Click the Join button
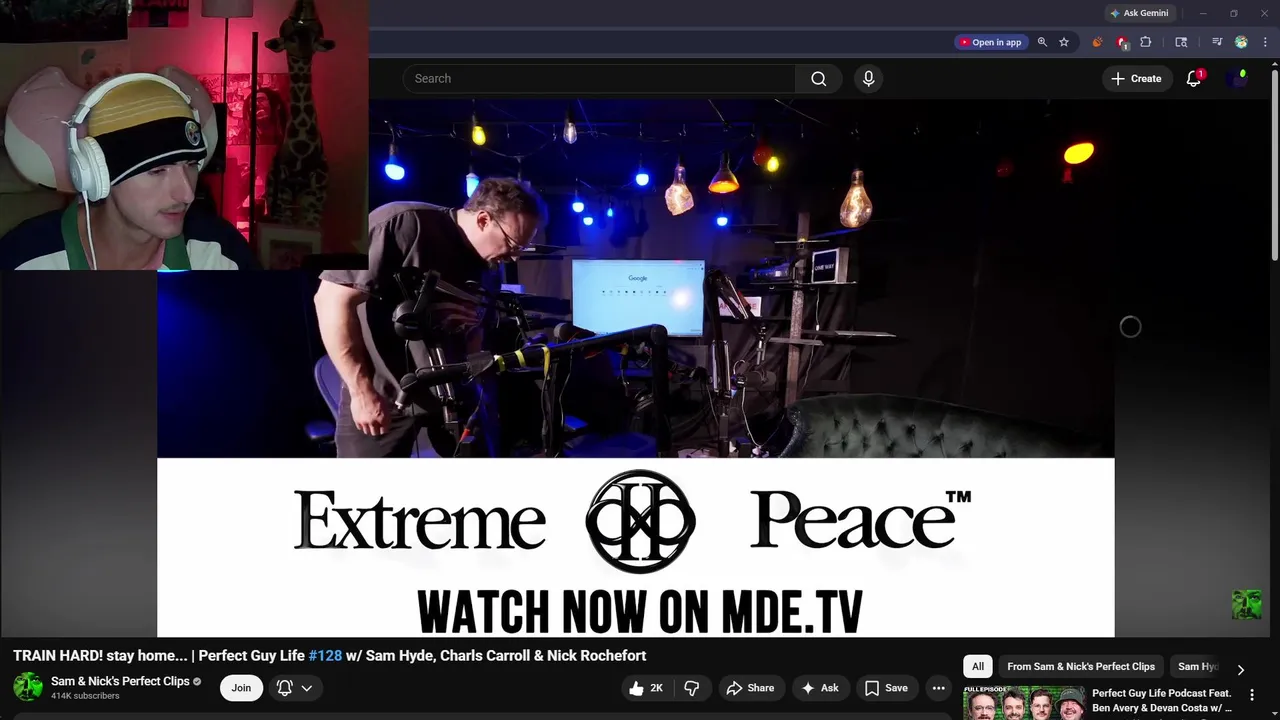The image size is (1280, 720). tap(241, 688)
